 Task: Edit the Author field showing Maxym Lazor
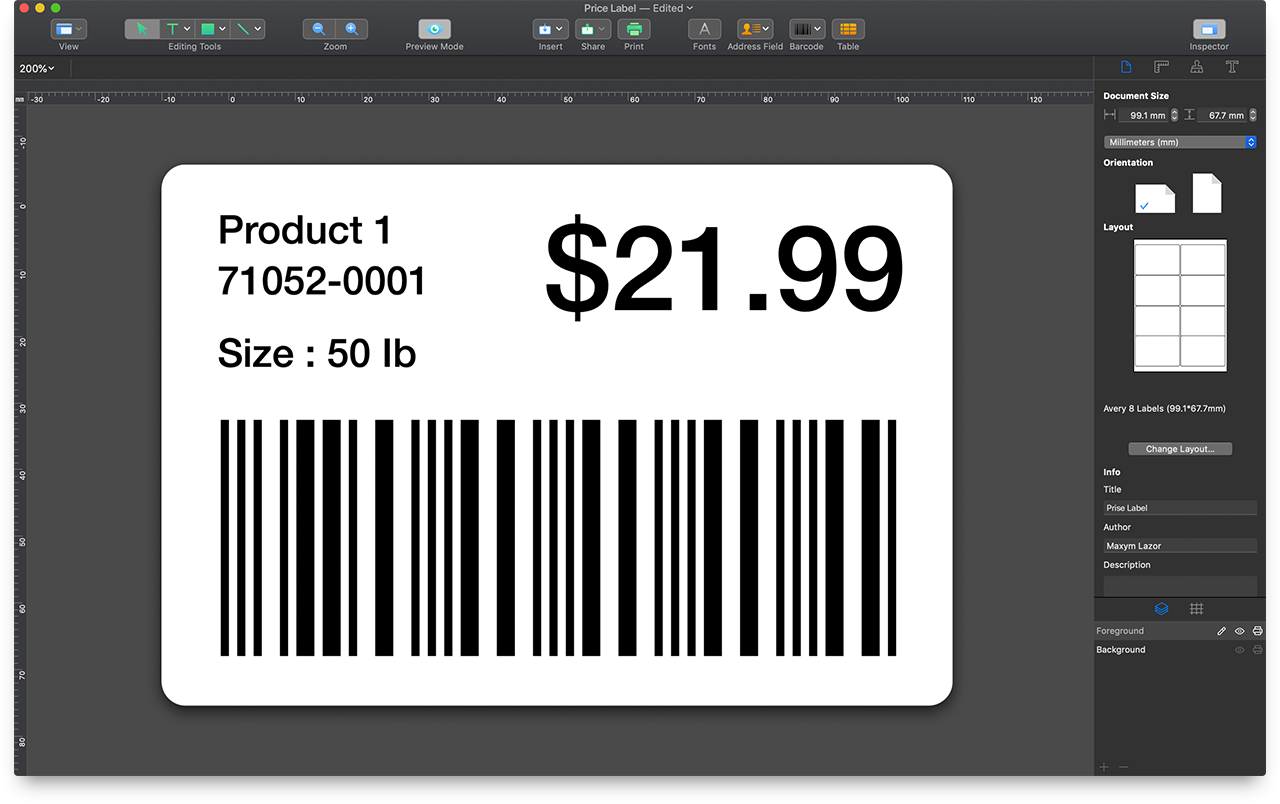[1180, 545]
